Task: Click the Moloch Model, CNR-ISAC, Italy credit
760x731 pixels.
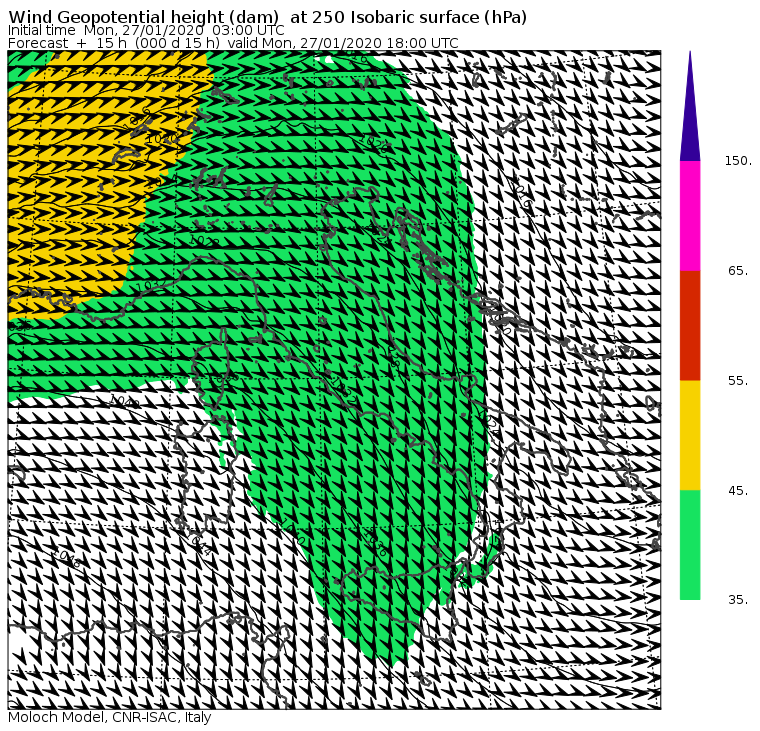Action: (x=110, y=718)
